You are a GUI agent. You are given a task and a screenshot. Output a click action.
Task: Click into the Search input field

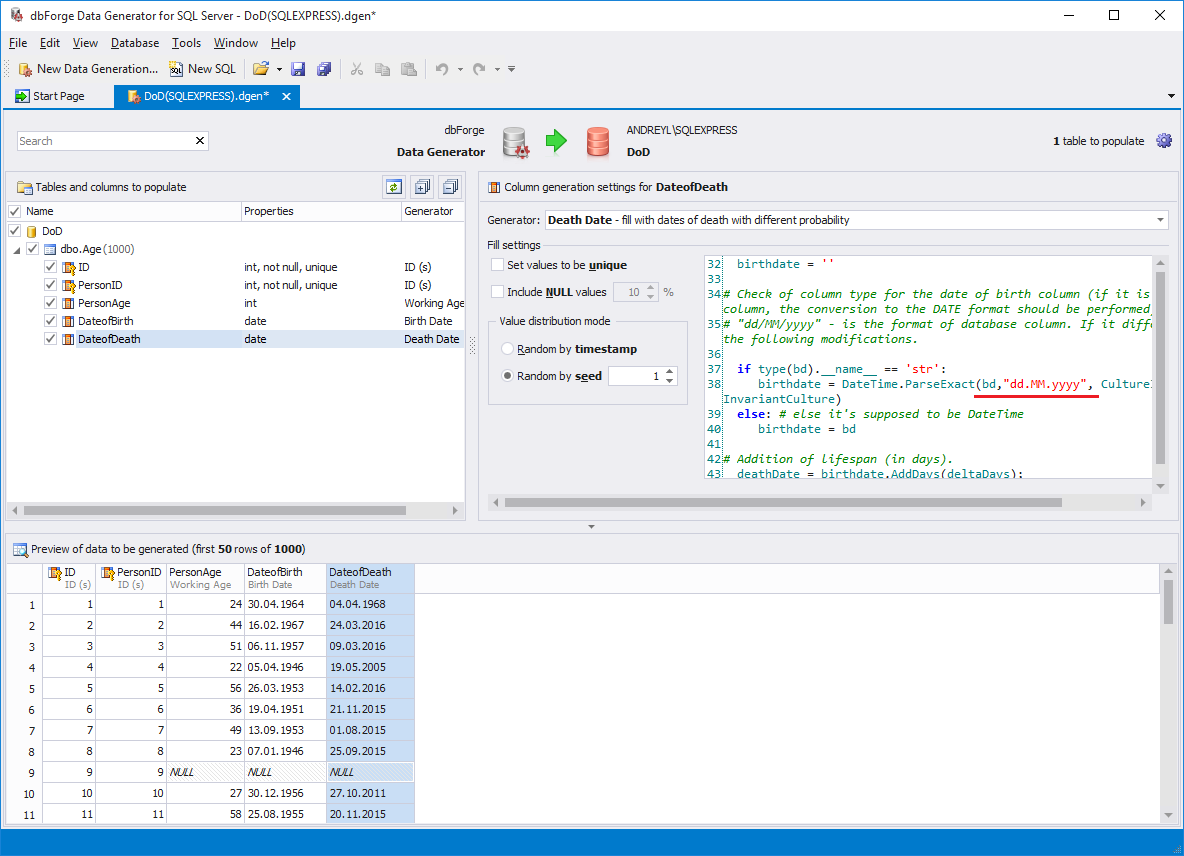(106, 140)
